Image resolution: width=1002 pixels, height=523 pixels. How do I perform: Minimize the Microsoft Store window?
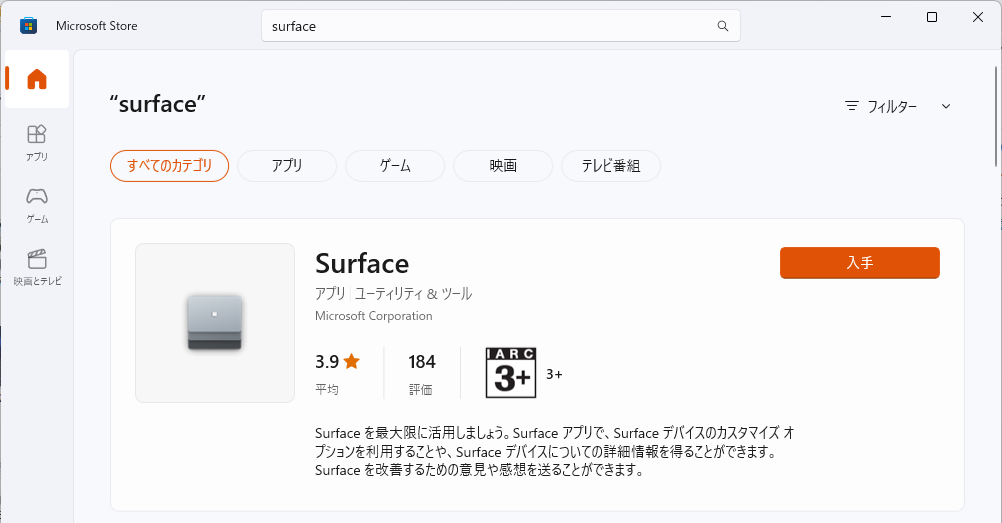(886, 17)
